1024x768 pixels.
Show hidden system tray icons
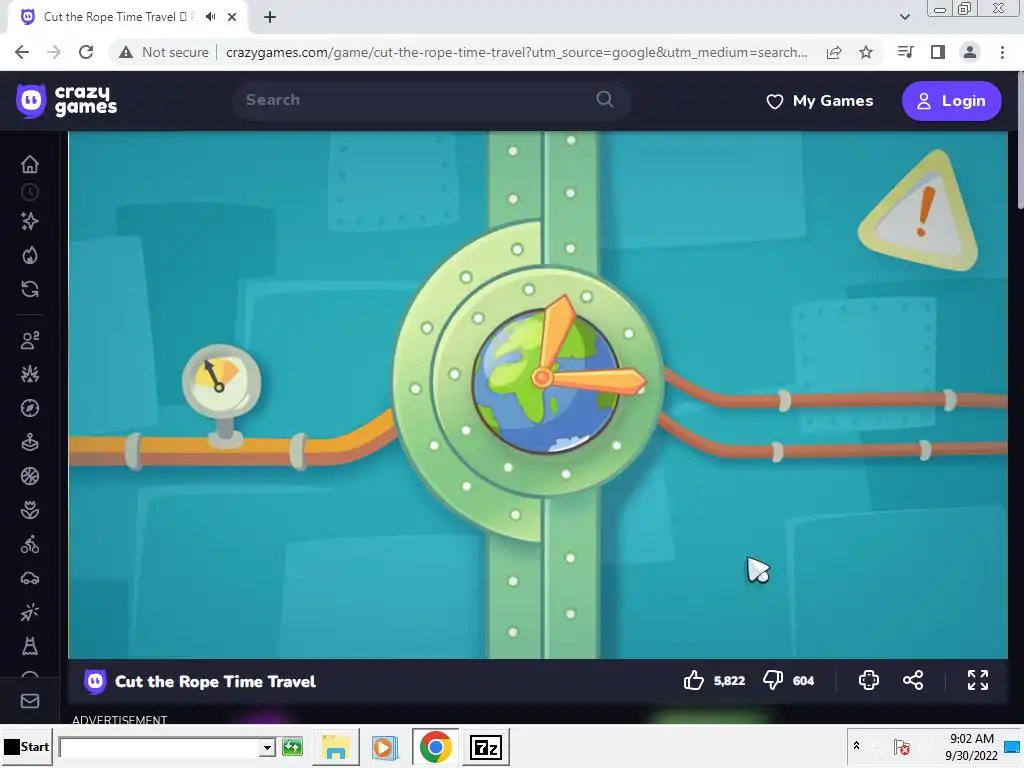point(856,745)
